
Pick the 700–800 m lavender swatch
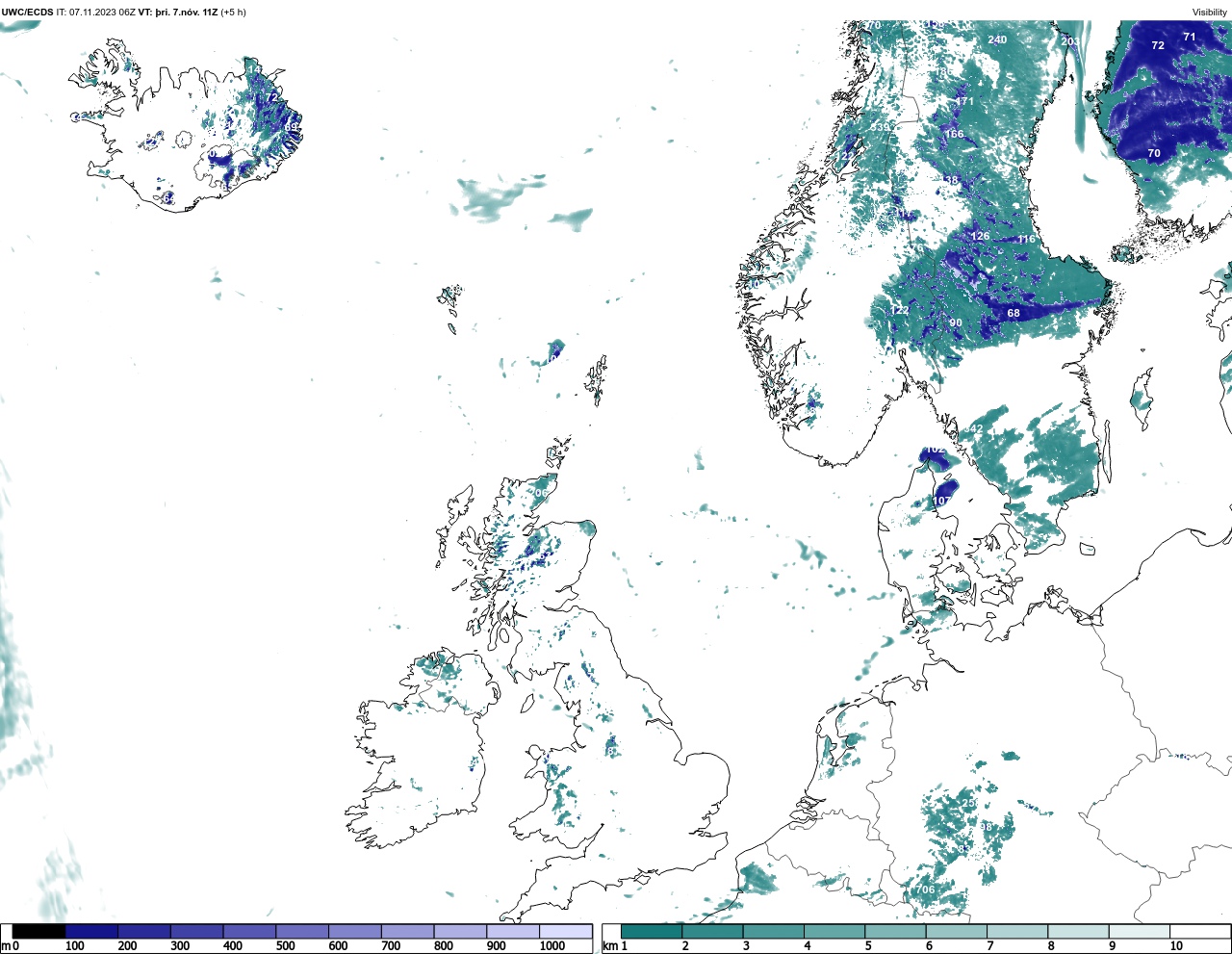[407, 931]
